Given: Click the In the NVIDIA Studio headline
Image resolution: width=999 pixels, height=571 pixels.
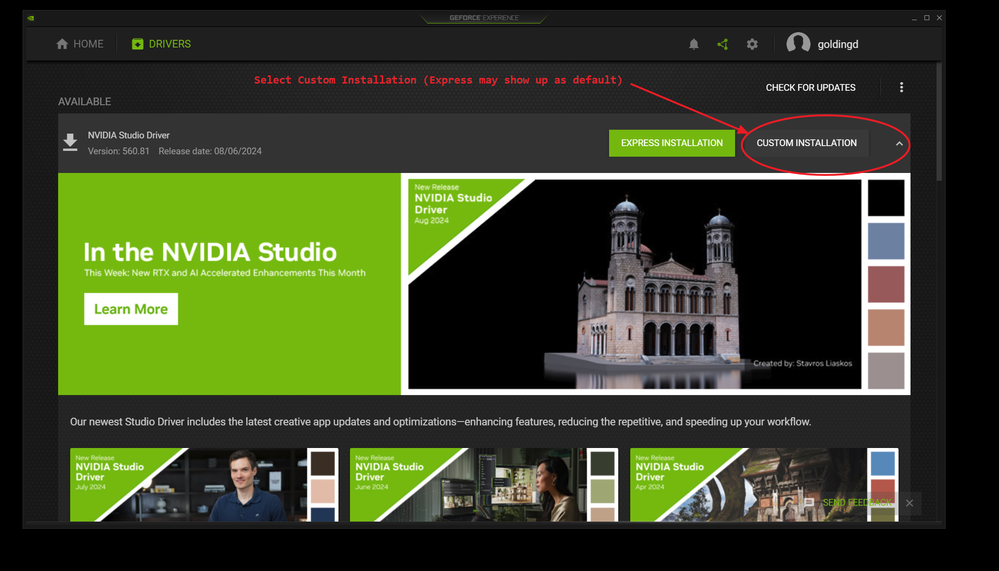Looking at the screenshot, I should point(210,252).
